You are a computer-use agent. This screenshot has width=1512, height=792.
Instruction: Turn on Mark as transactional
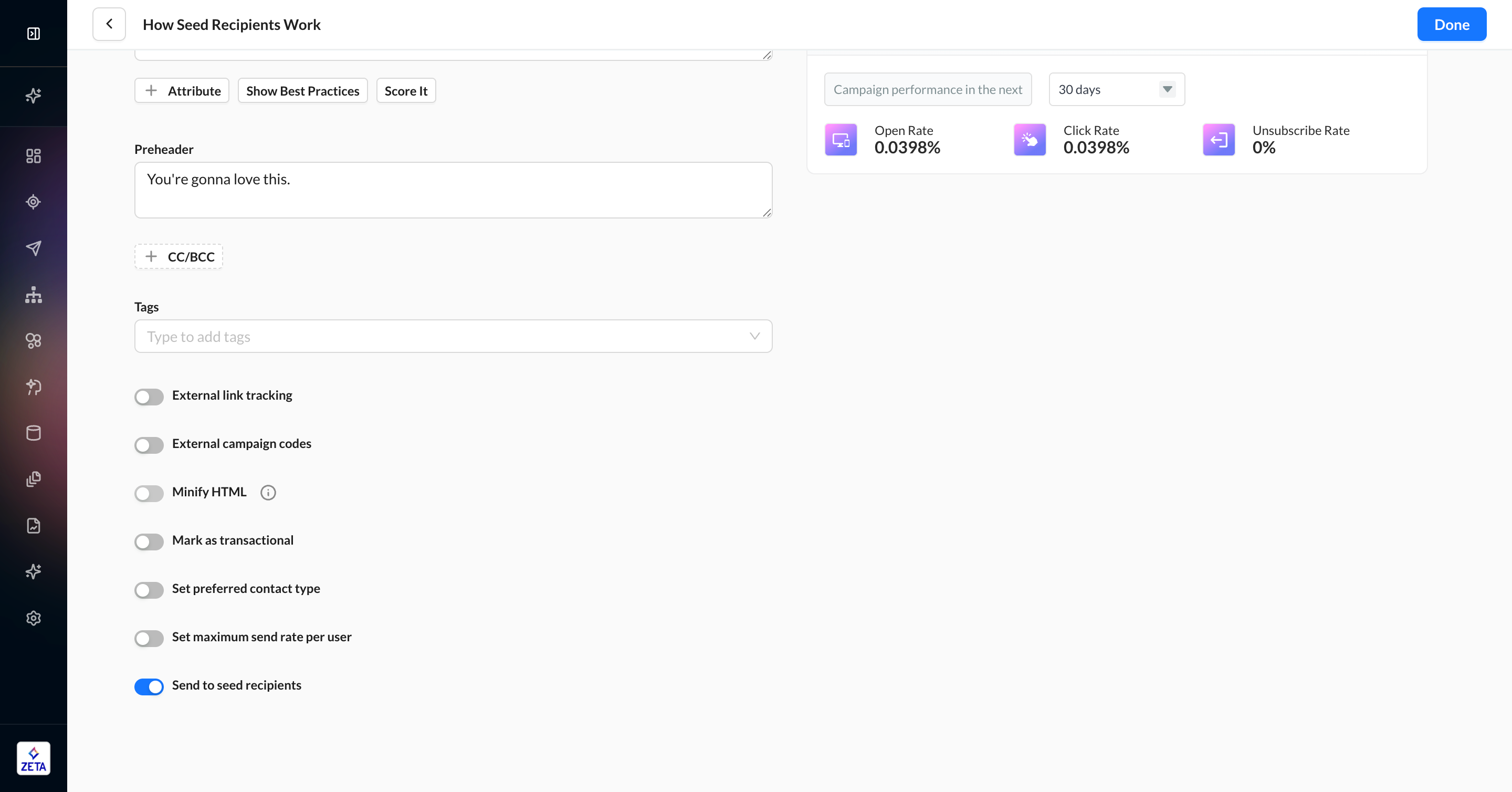click(149, 541)
